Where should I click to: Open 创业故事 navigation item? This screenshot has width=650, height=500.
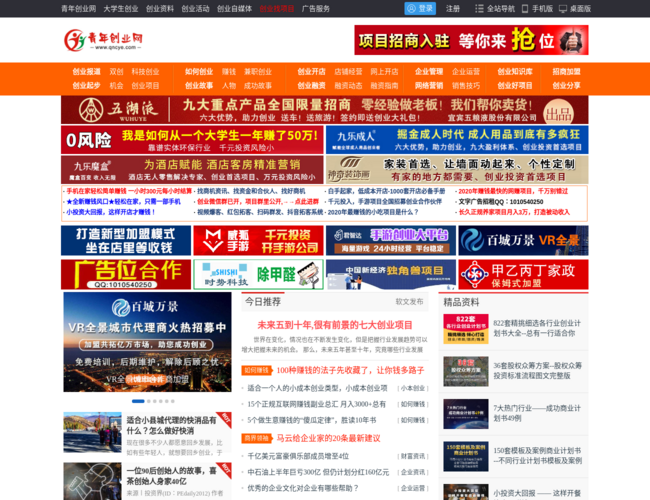(x=199, y=85)
